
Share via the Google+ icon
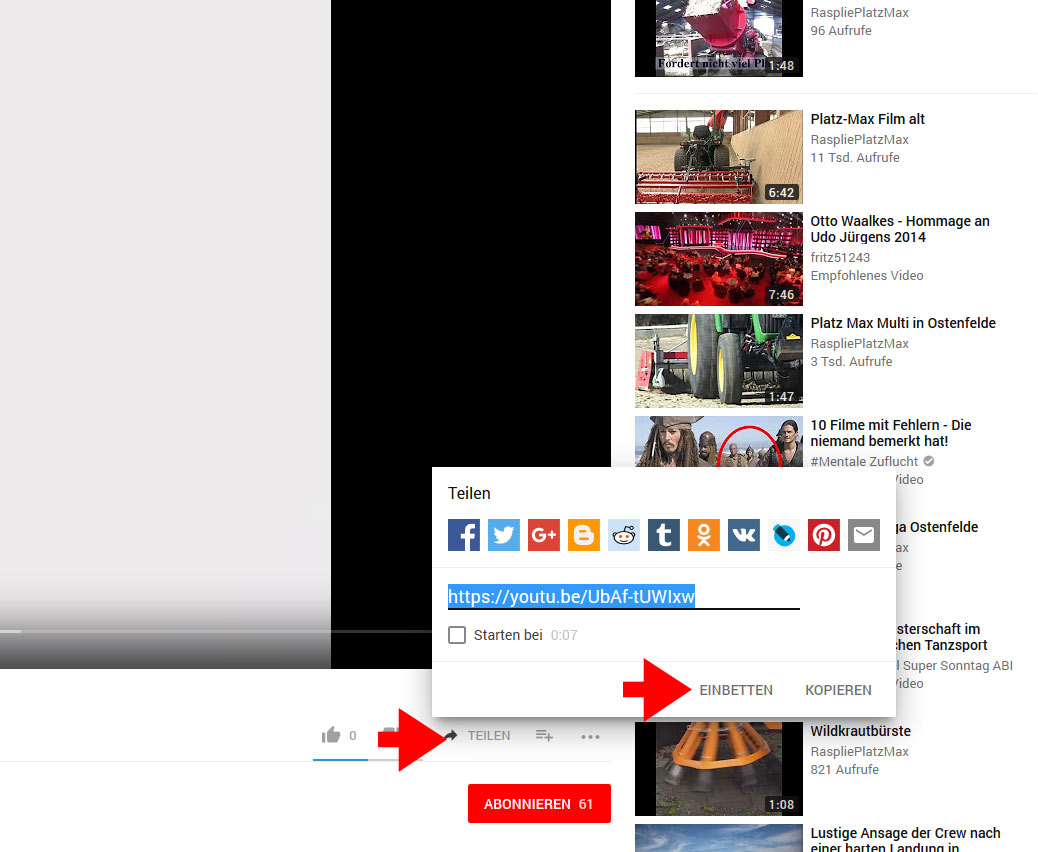[543, 535]
